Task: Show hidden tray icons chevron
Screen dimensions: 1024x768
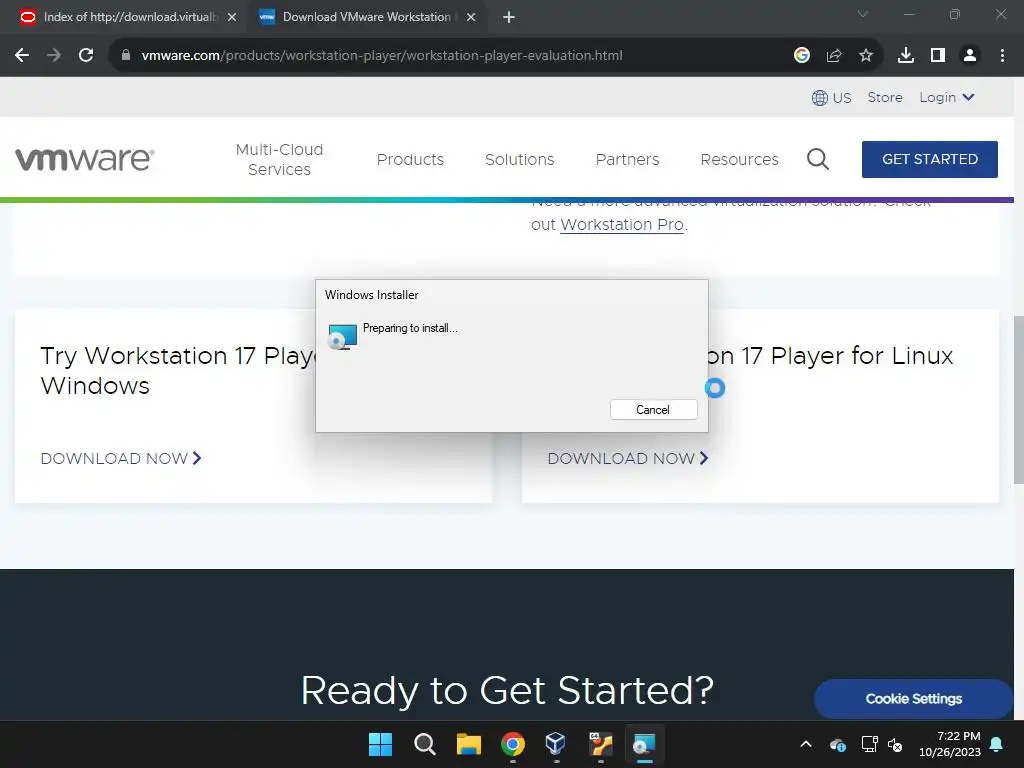Action: pyautogui.click(x=806, y=744)
